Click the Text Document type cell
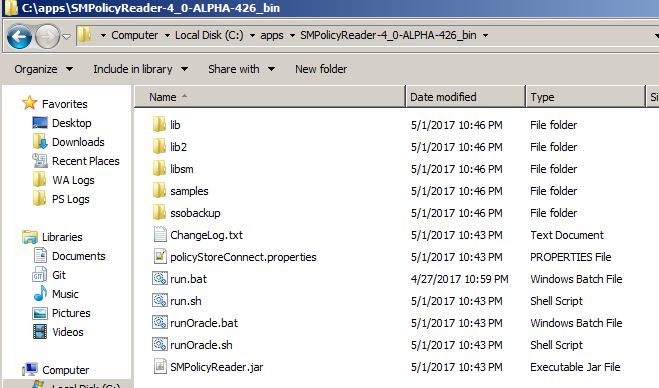 (x=567, y=235)
